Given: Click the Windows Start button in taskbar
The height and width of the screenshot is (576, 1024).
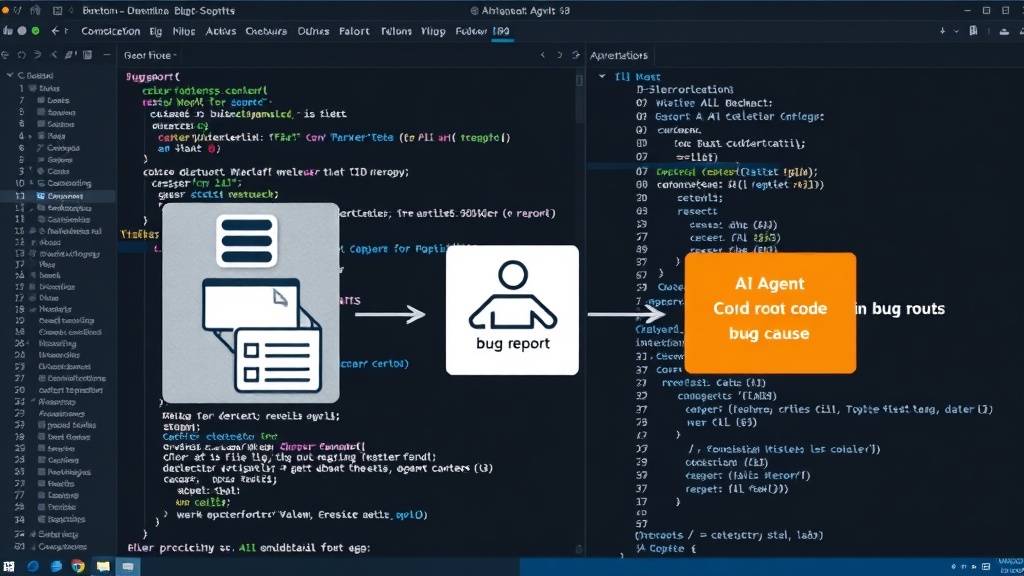Looking at the screenshot, I should [x=8, y=566].
